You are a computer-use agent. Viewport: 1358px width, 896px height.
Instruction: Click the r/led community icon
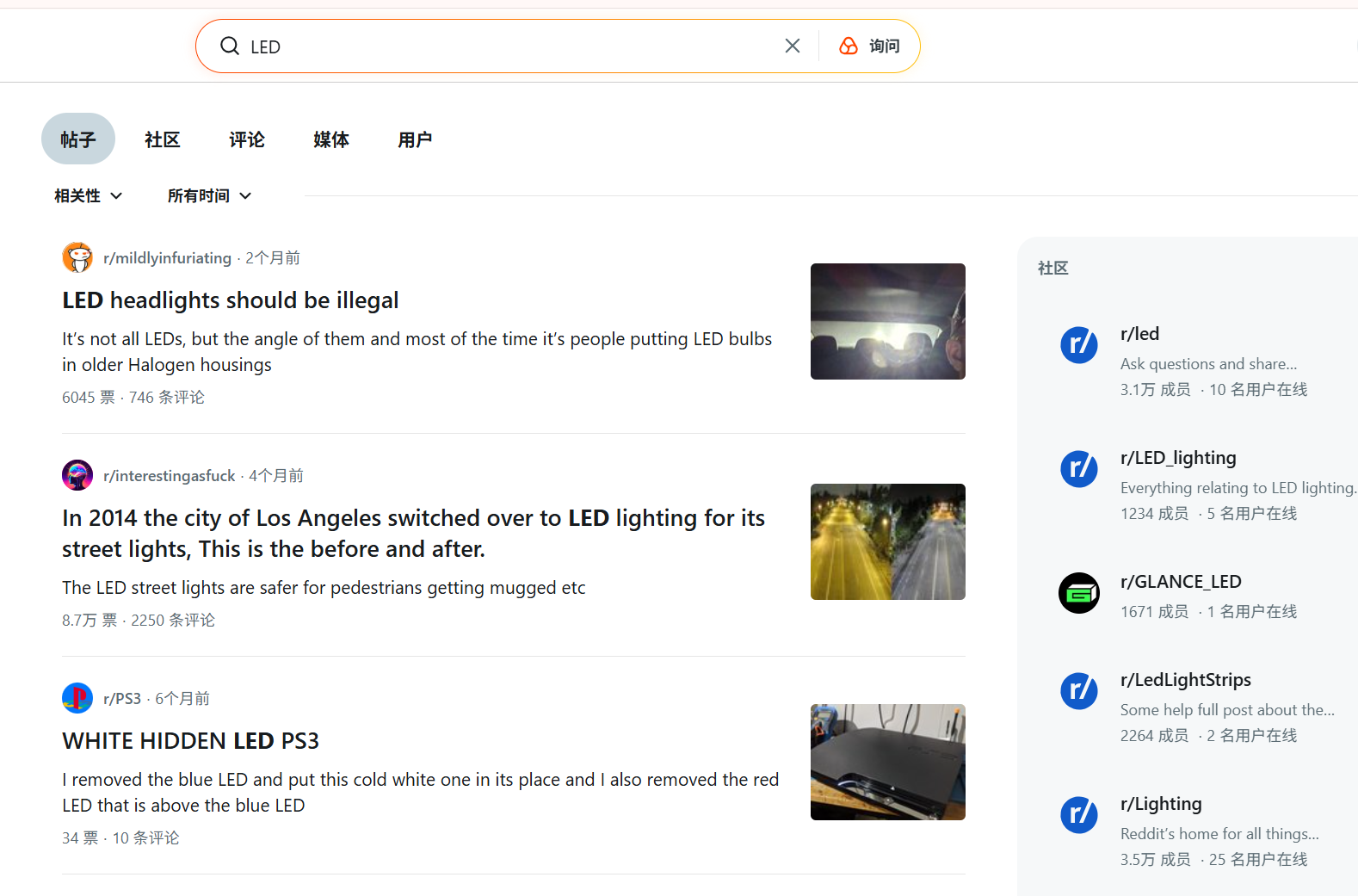pyautogui.click(x=1078, y=345)
